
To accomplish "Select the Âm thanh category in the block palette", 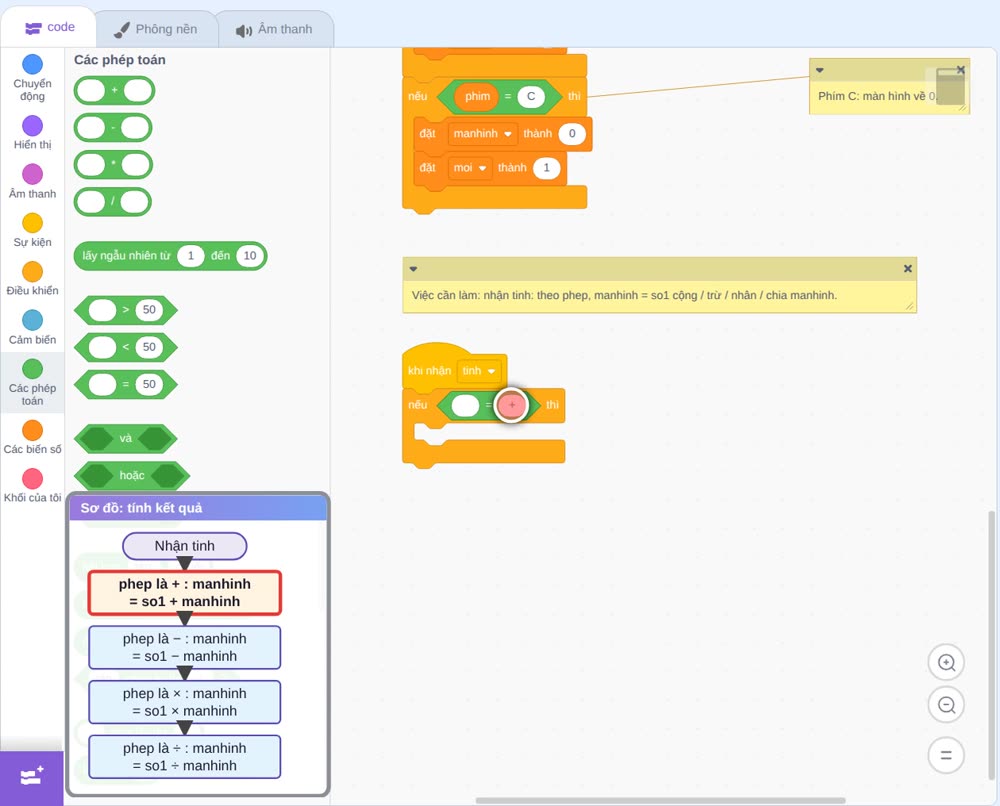I will click(32, 182).
